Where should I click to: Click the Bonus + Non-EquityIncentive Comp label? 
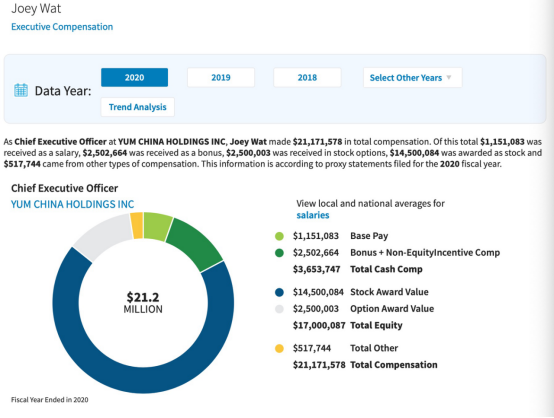click(425, 253)
